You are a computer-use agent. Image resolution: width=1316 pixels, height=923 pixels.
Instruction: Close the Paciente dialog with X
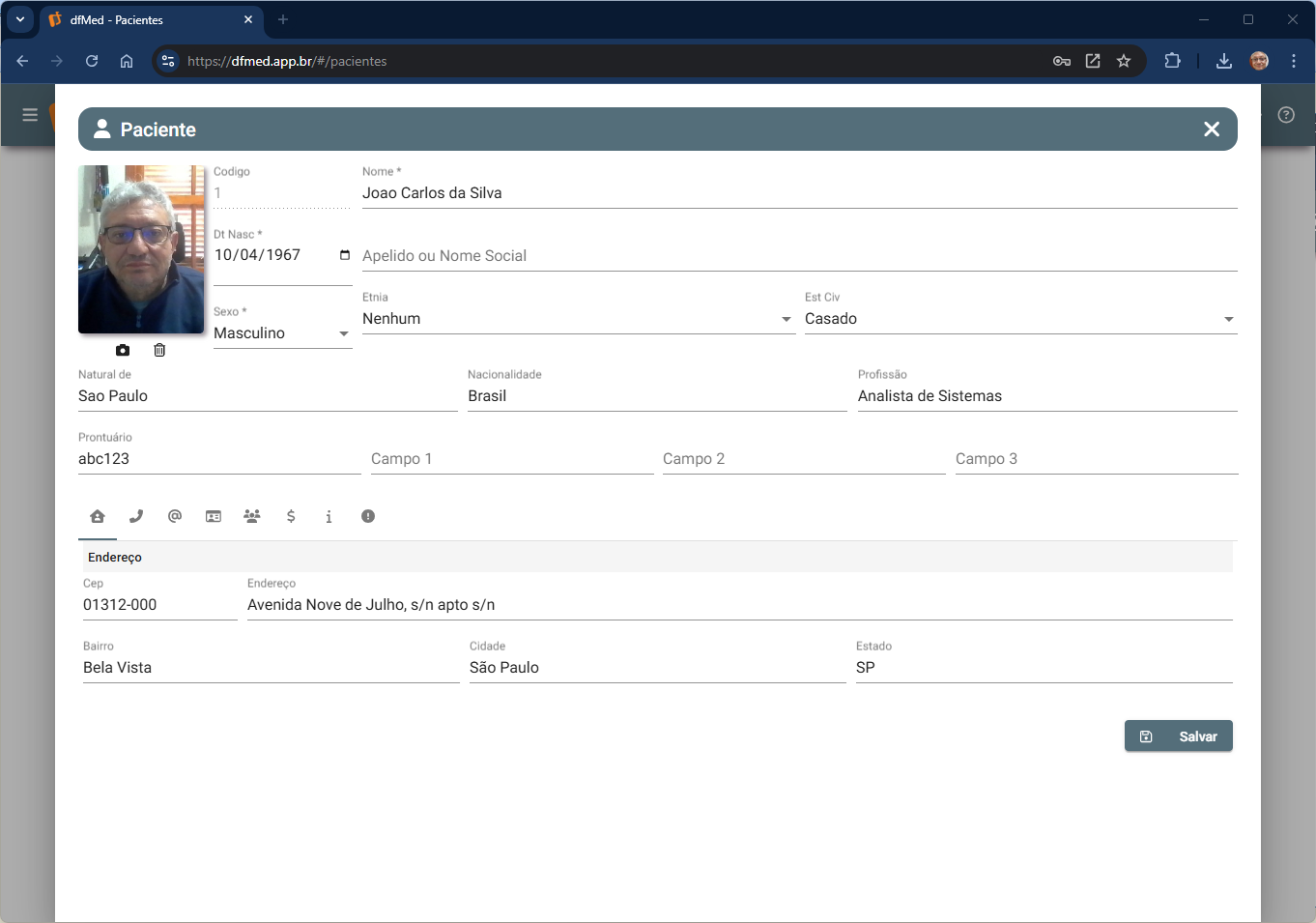[1212, 130]
